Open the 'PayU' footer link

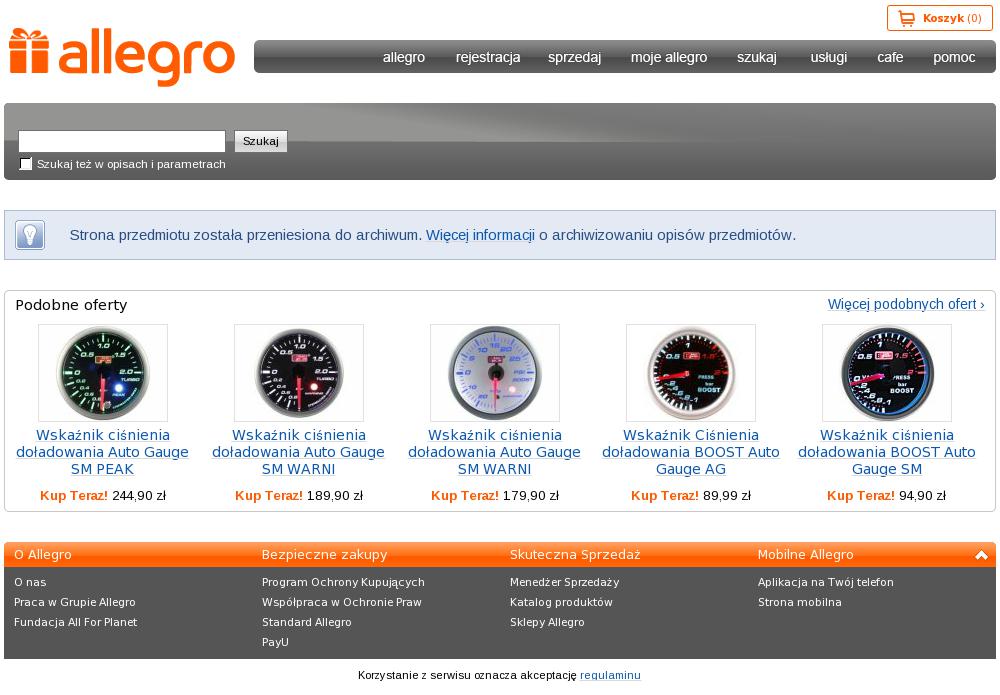275,642
